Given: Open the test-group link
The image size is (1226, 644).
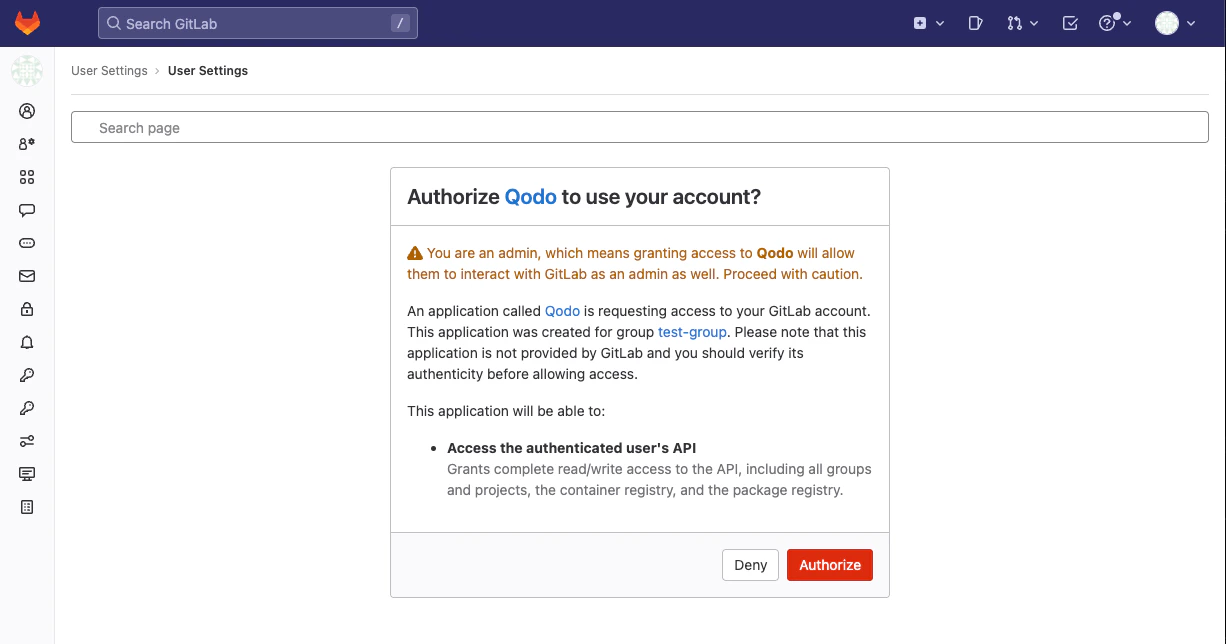Looking at the screenshot, I should [x=692, y=332].
